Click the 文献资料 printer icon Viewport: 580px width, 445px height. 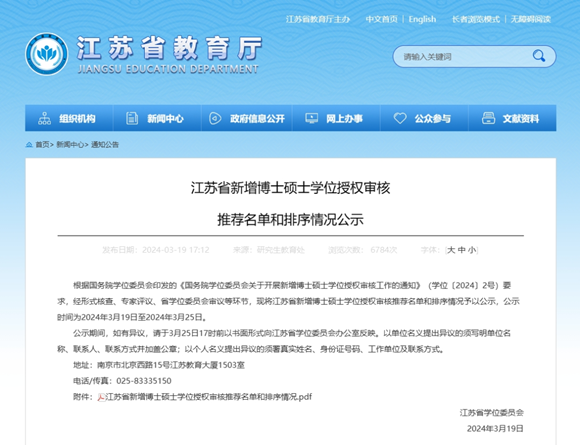point(488,118)
